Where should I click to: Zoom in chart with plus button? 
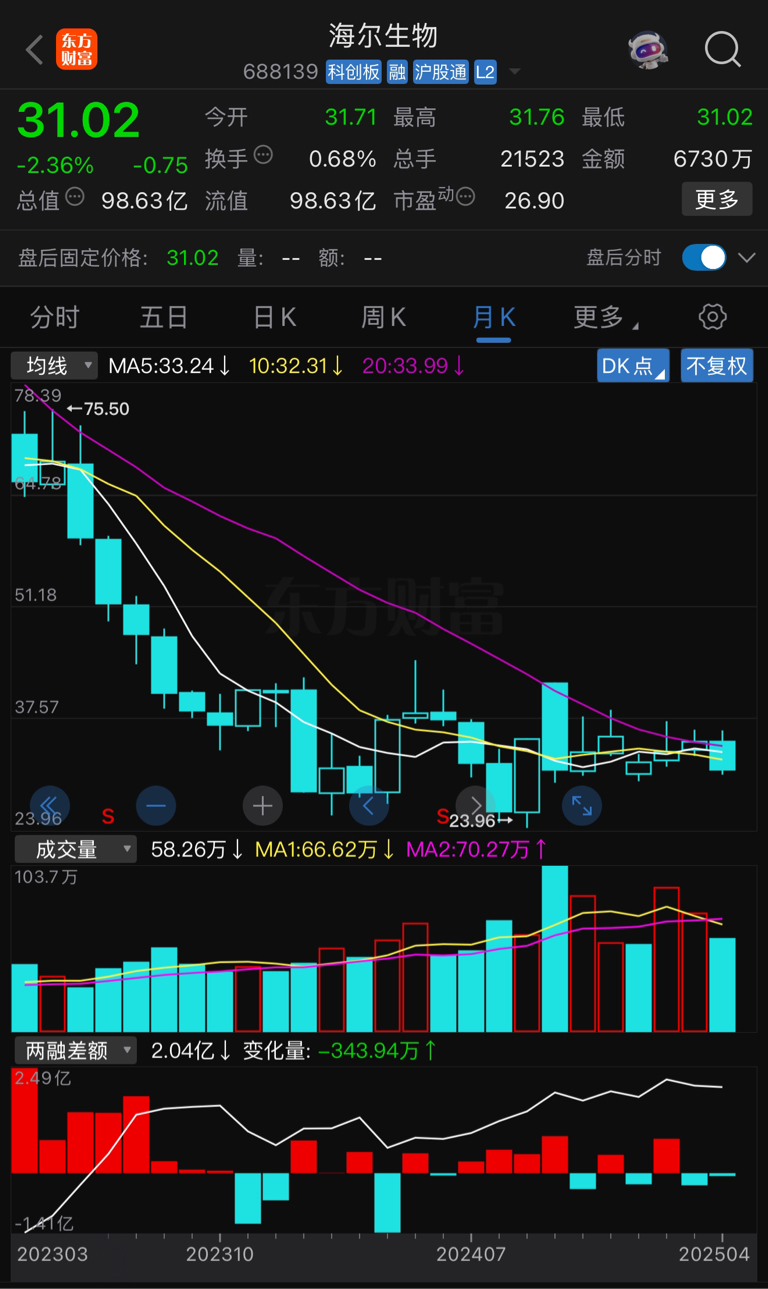click(262, 804)
